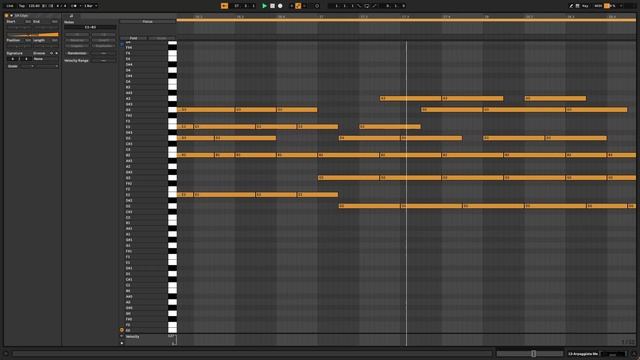
Task: Click the Tap tempo button
Action: coord(22,6)
